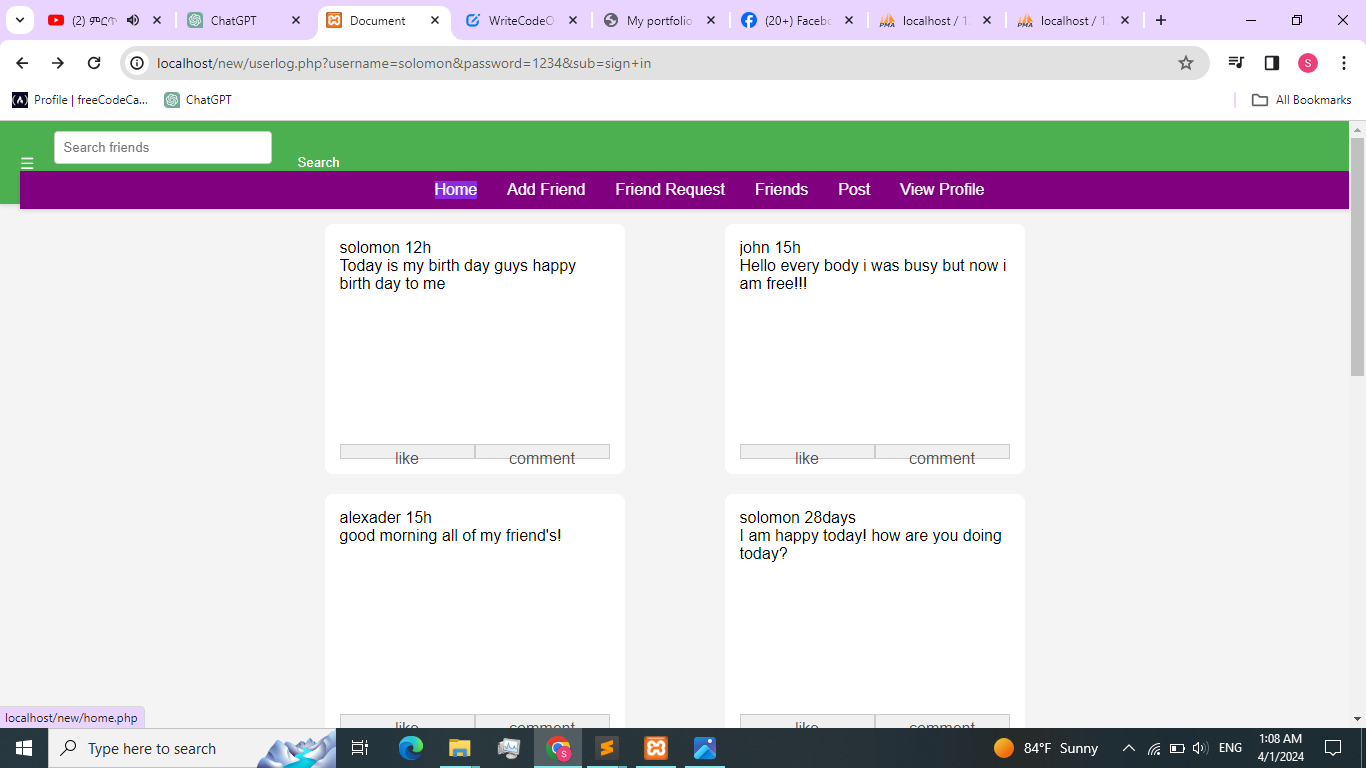Open Chrome side panel icon
Screen dimensions: 1366x768
[x=1272, y=63]
